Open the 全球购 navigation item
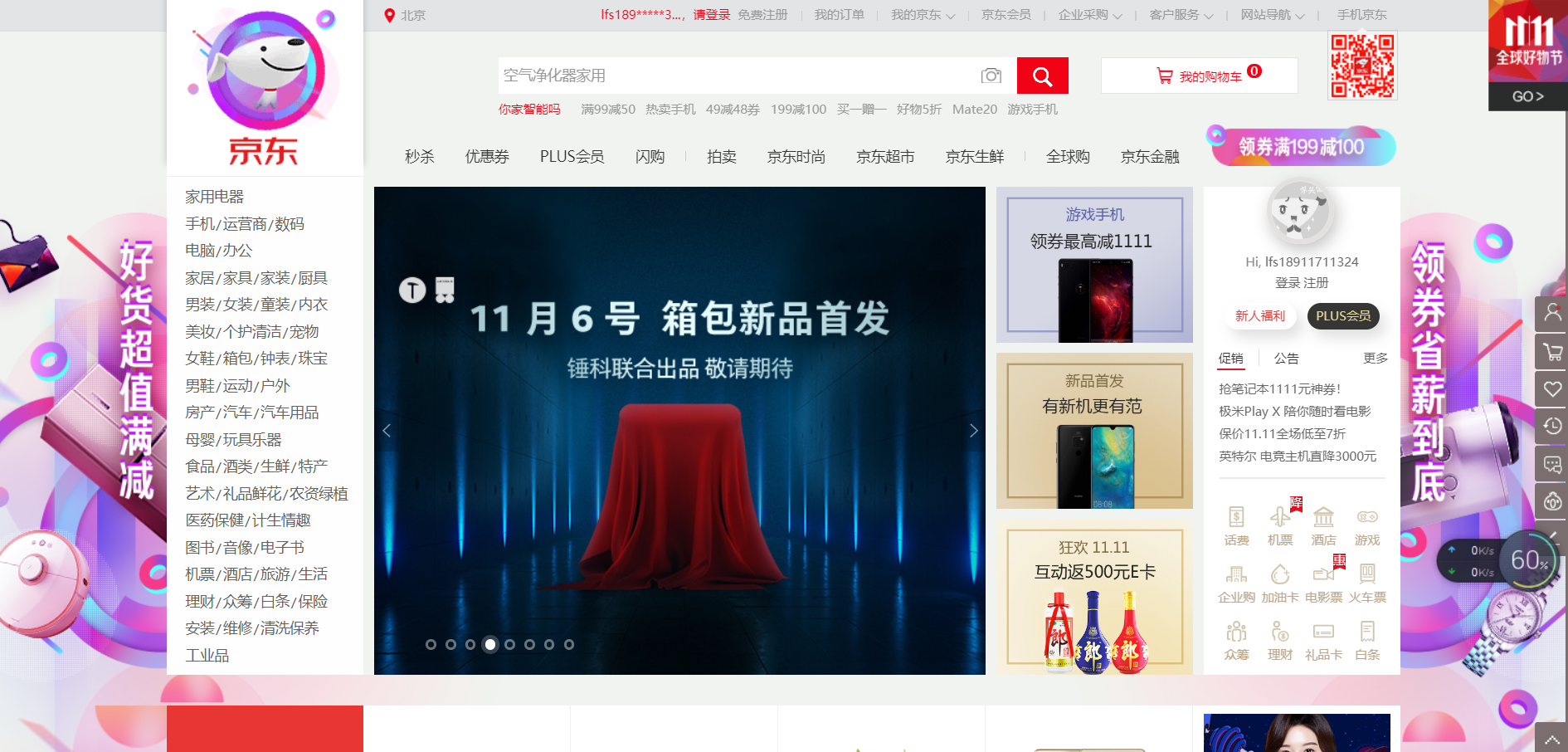1568x752 pixels. [x=1068, y=157]
